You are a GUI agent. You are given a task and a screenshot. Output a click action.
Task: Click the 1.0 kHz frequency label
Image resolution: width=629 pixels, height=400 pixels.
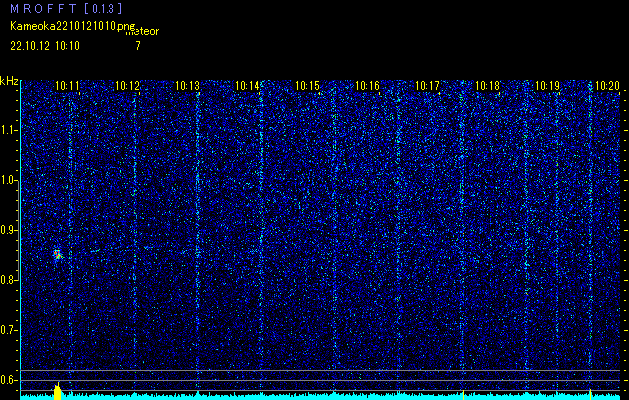pos(8,181)
